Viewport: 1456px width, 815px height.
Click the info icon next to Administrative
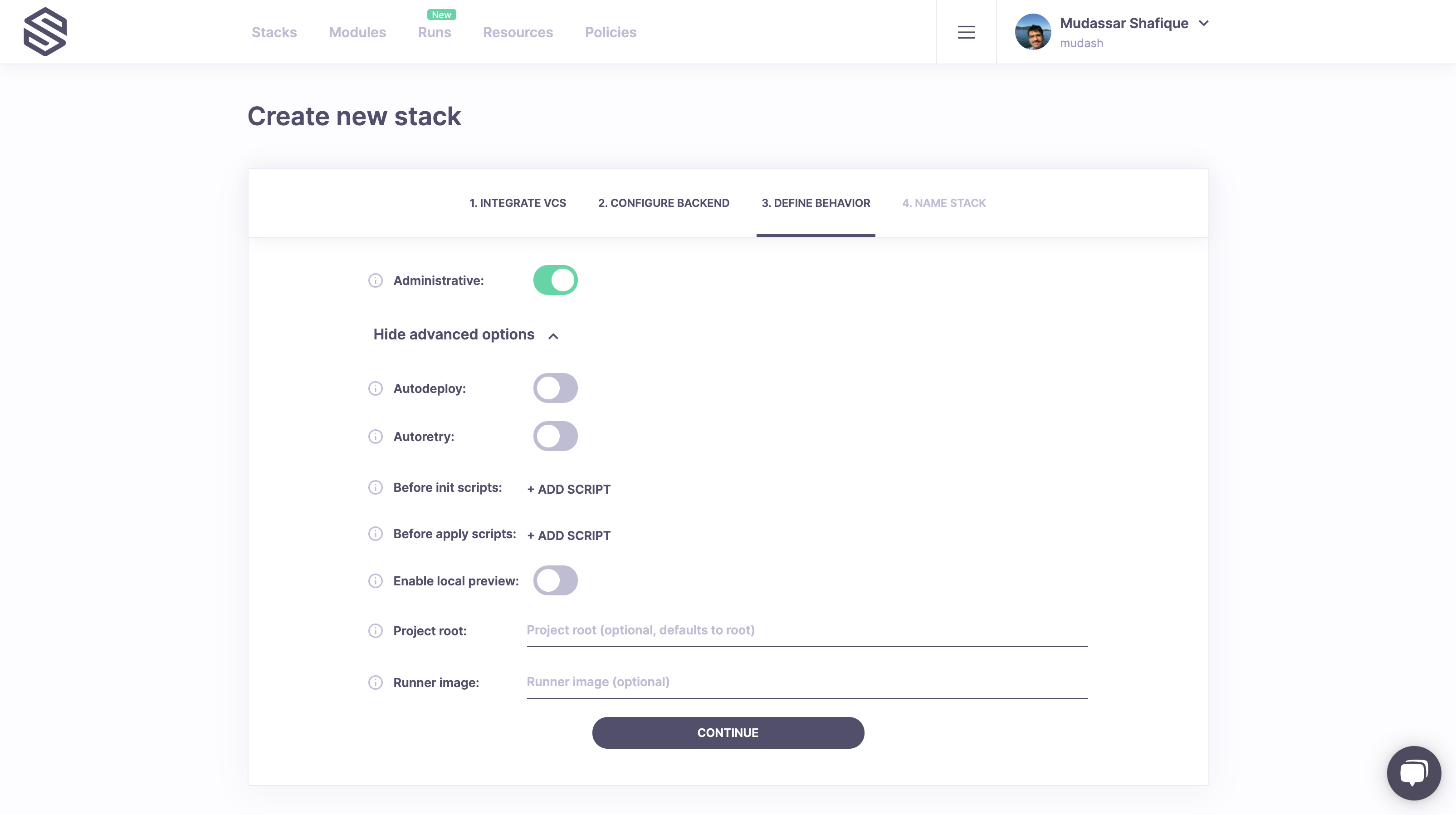coord(376,280)
